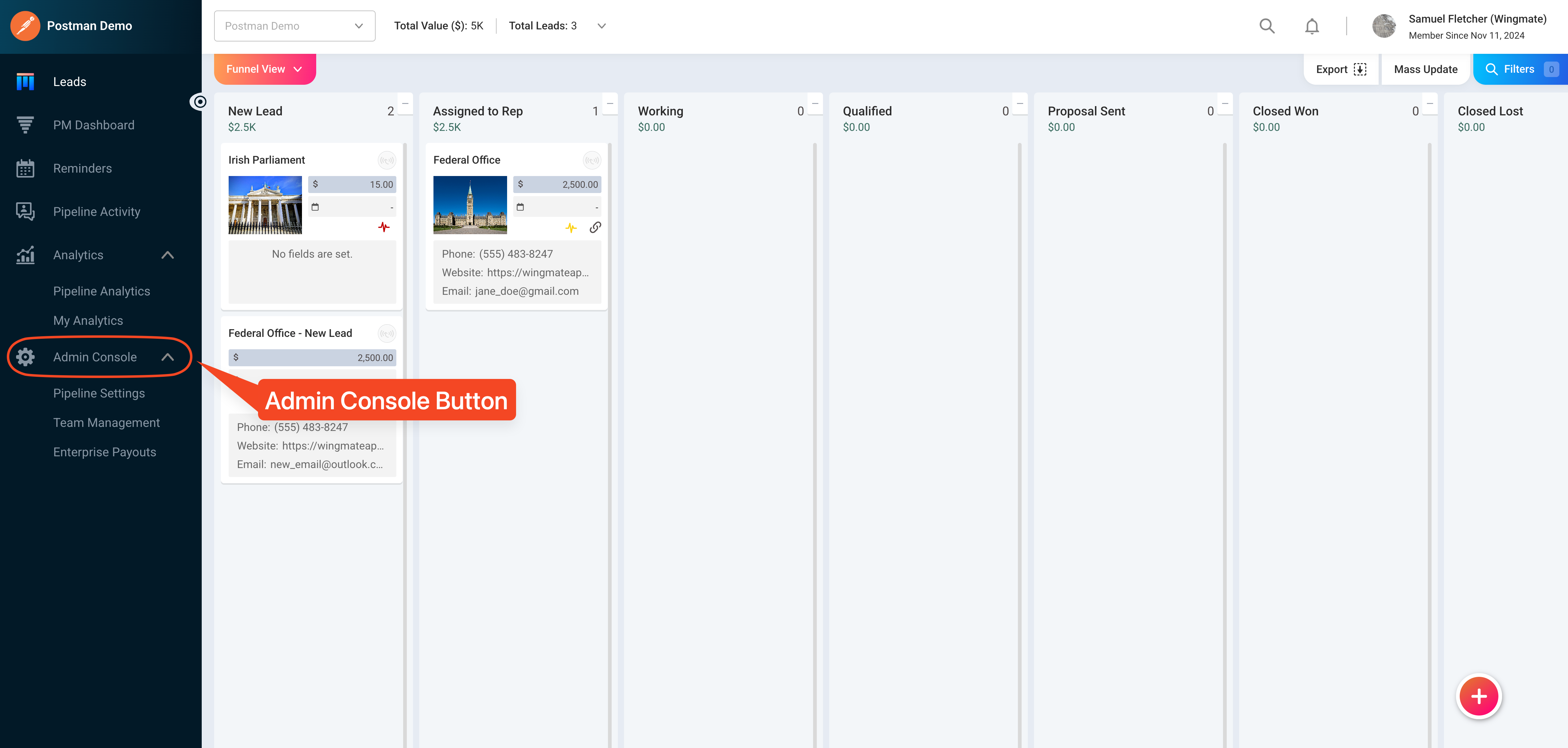Click the Pipeline Activity chat icon

[x=25, y=211]
